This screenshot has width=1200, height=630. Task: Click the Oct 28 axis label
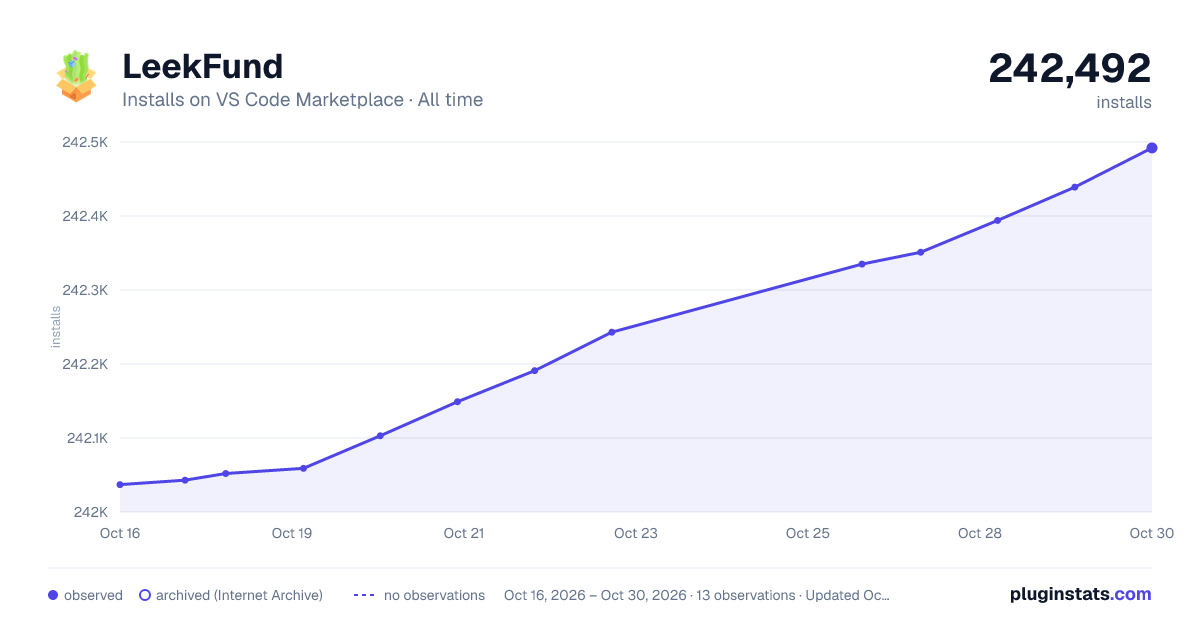coord(980,533)
